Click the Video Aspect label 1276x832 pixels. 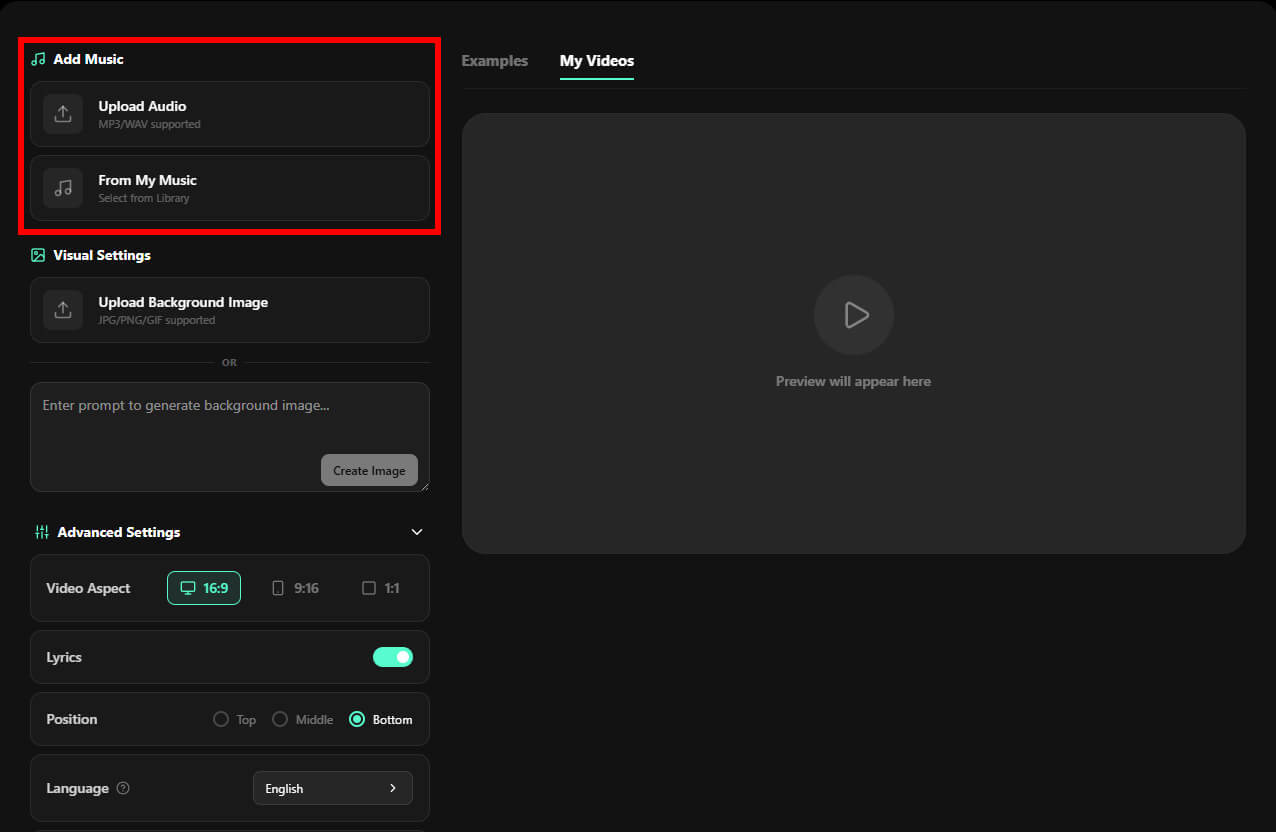[88, 588]
